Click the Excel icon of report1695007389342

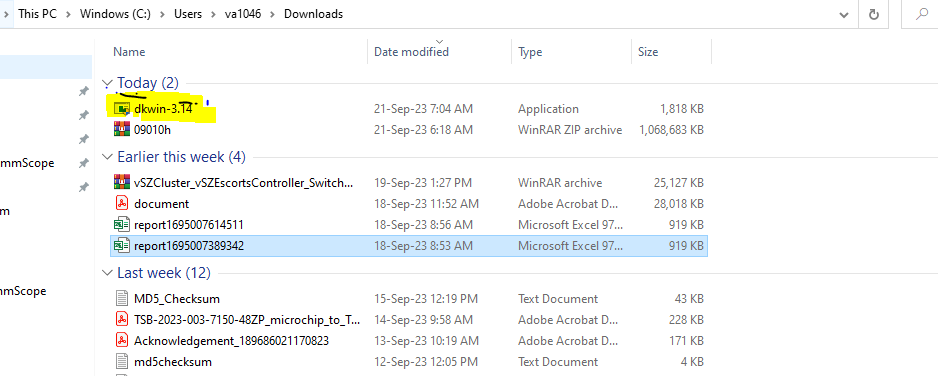pyautogui.click(x=122, y=246)
